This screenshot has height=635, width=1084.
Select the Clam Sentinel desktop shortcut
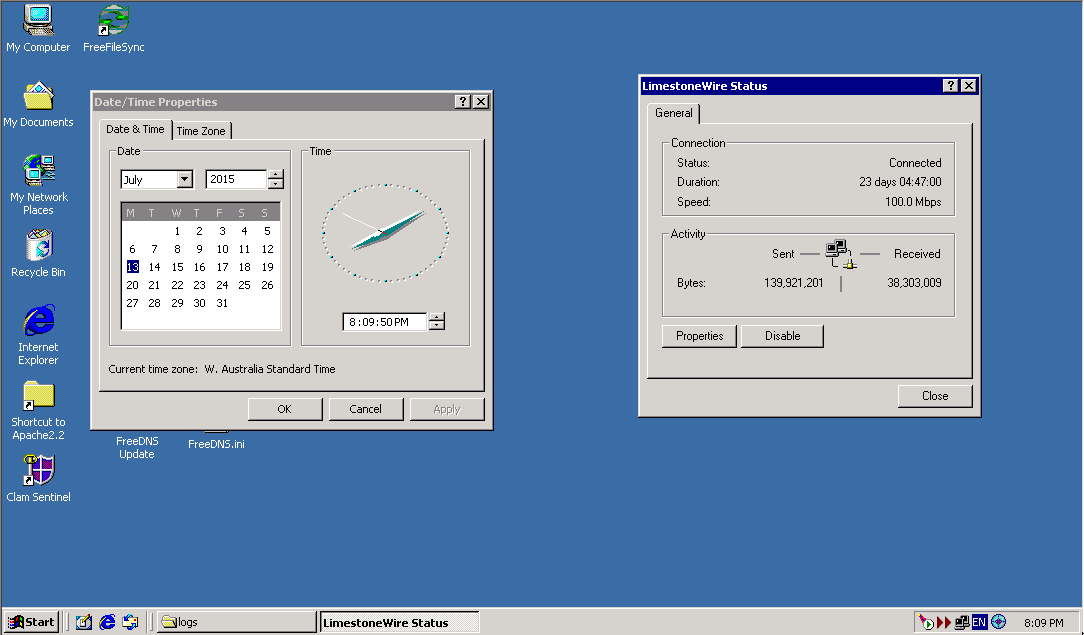[x=38, y=478]
